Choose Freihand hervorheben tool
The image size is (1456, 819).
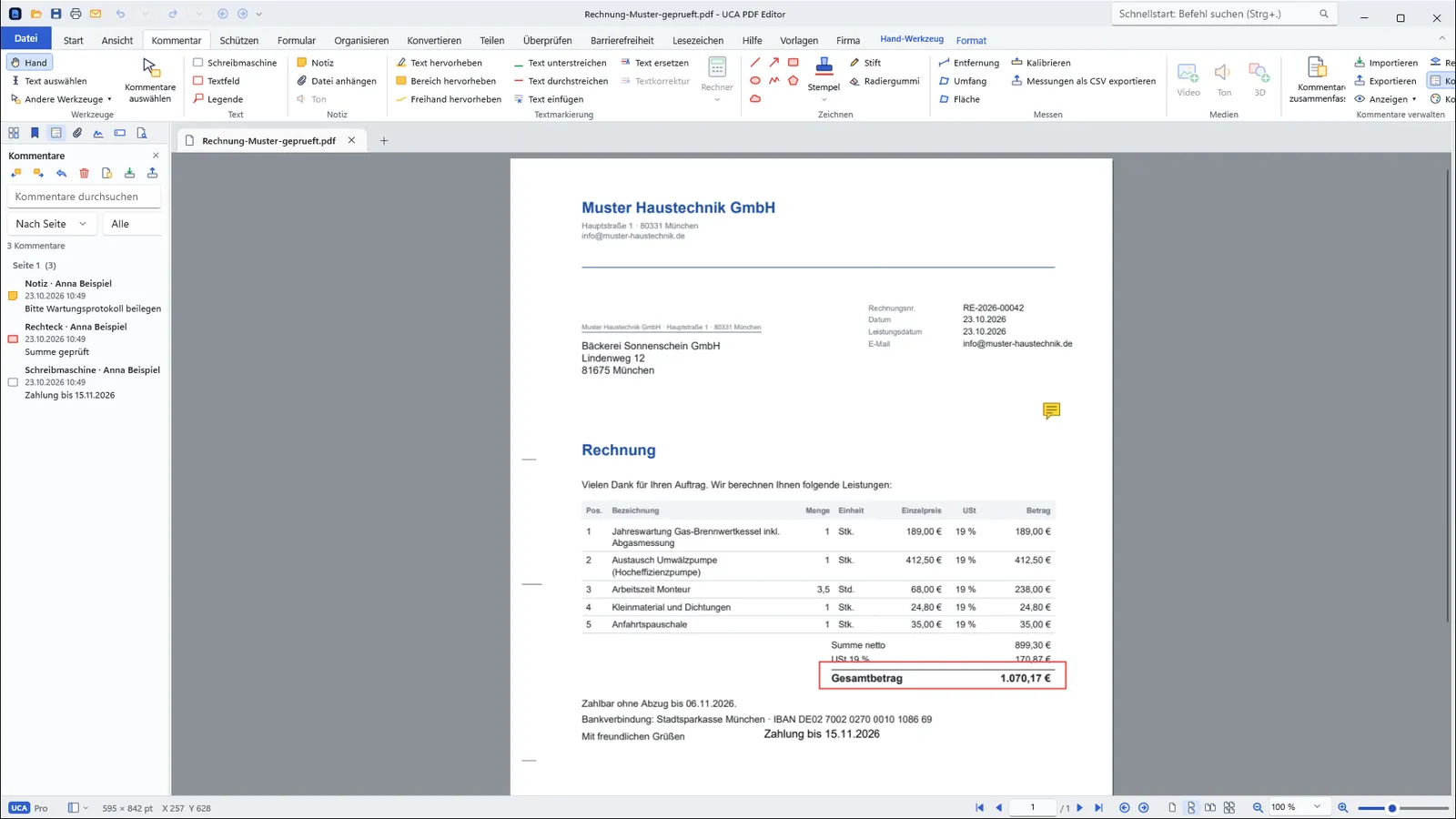449,99
